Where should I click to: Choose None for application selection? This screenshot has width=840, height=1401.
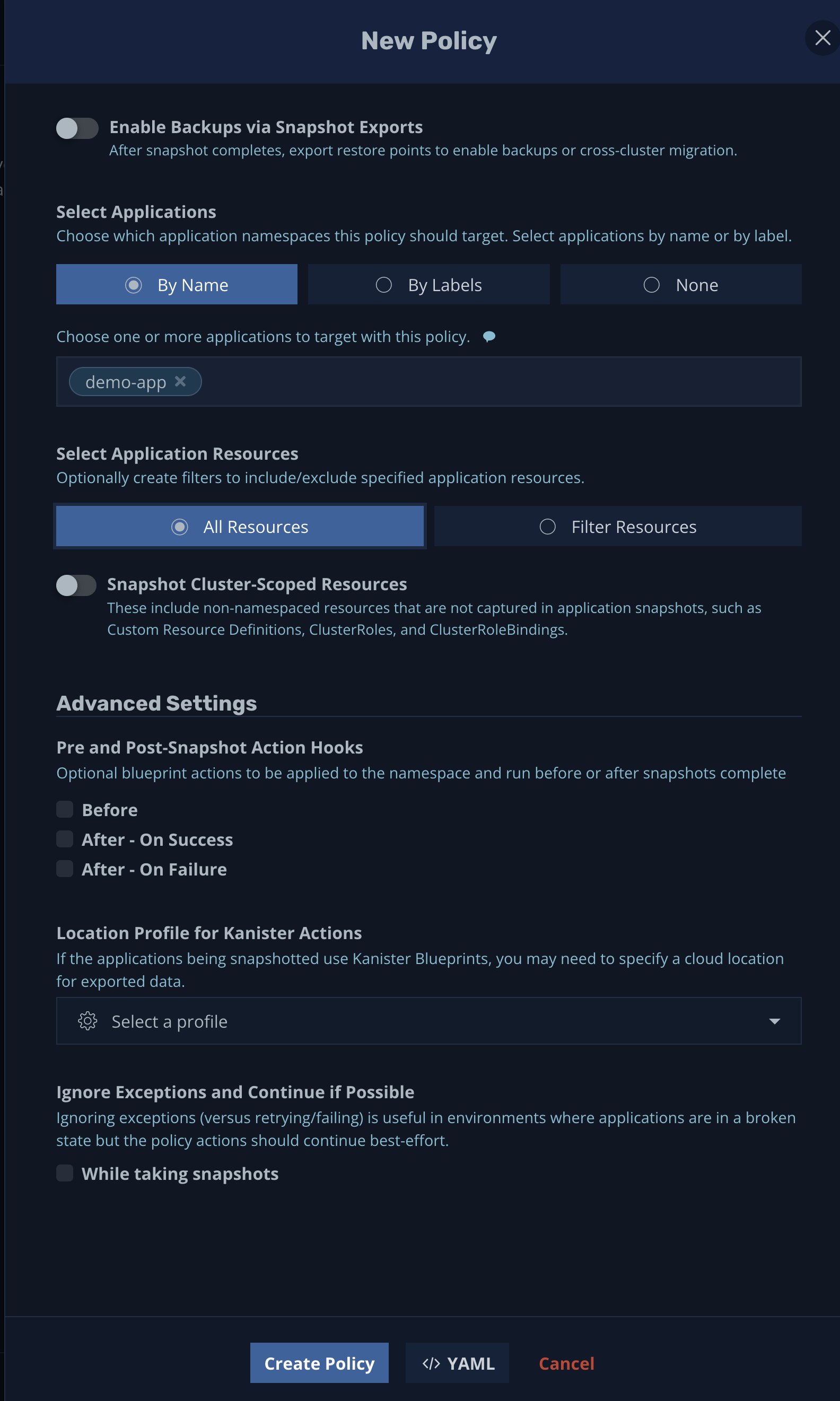tap(680, 285)
